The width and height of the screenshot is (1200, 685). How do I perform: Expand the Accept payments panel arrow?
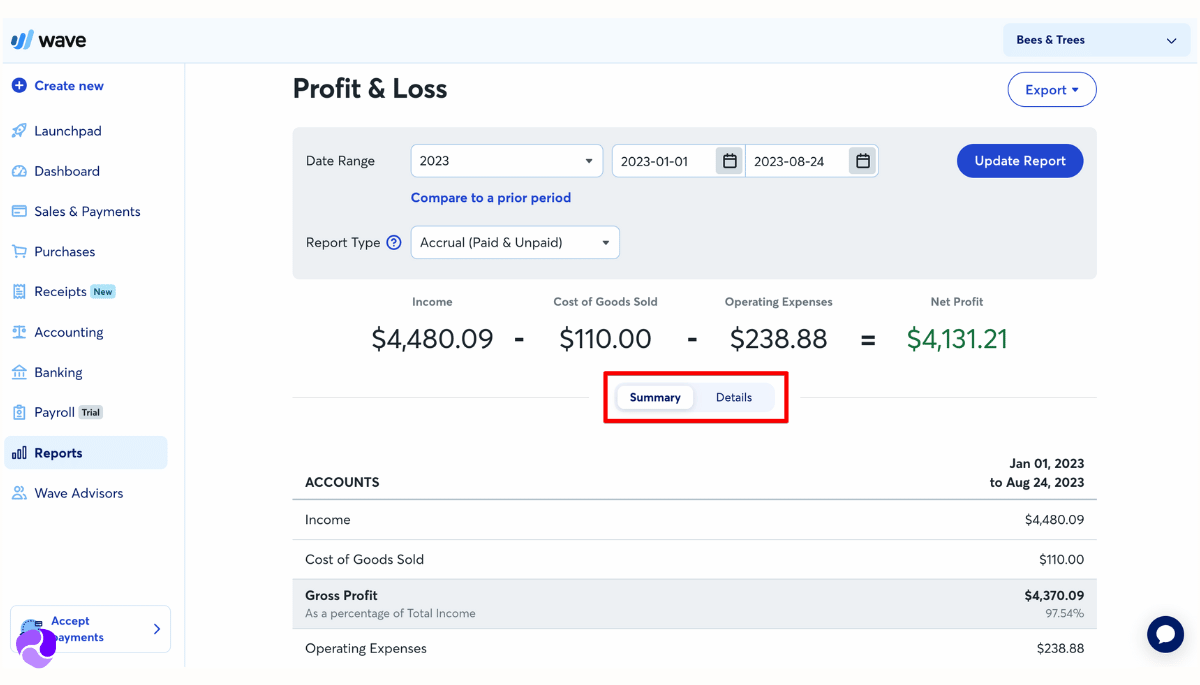pos(156,629)
